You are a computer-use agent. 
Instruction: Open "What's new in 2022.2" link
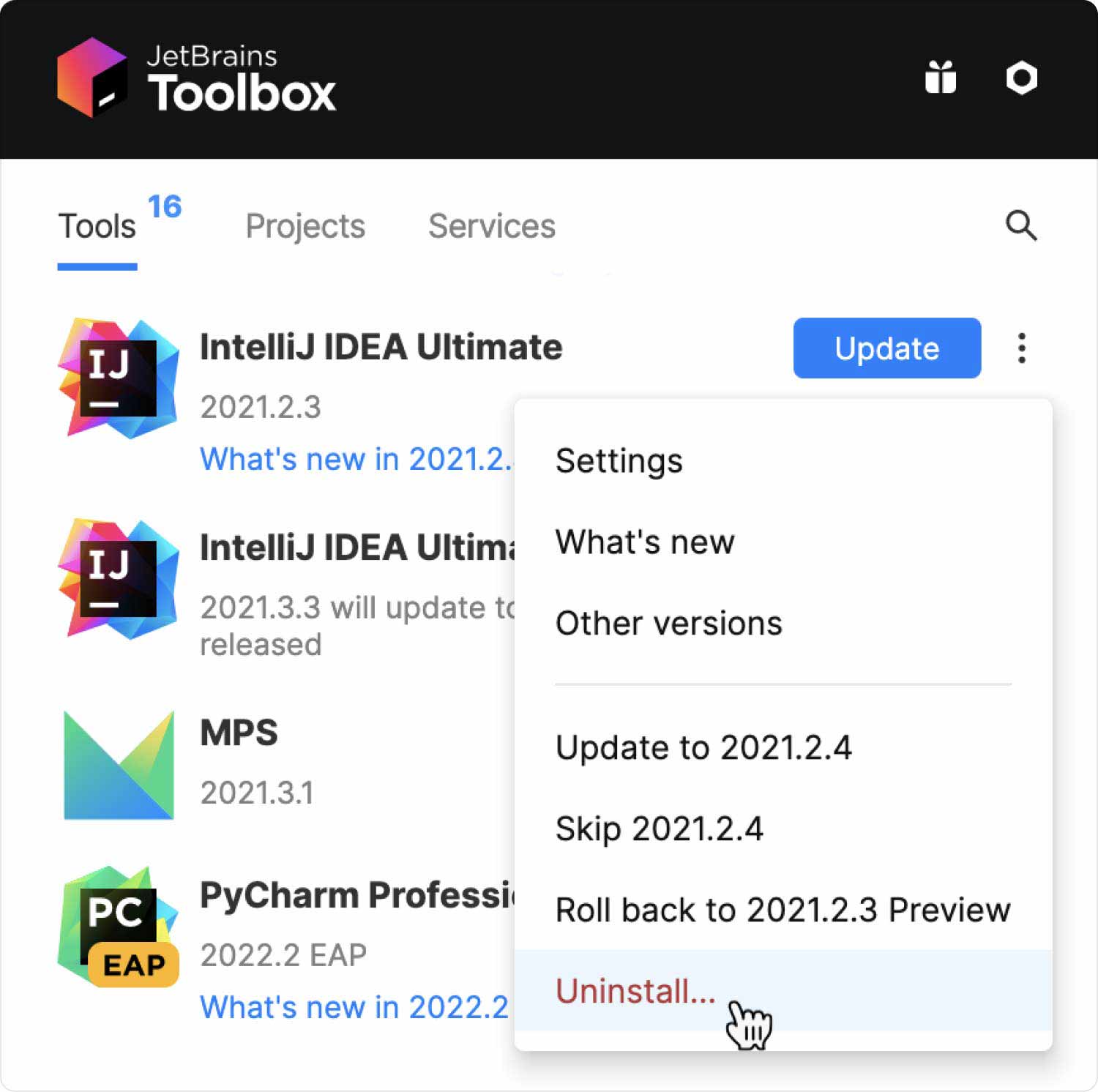pos(354,1007)
